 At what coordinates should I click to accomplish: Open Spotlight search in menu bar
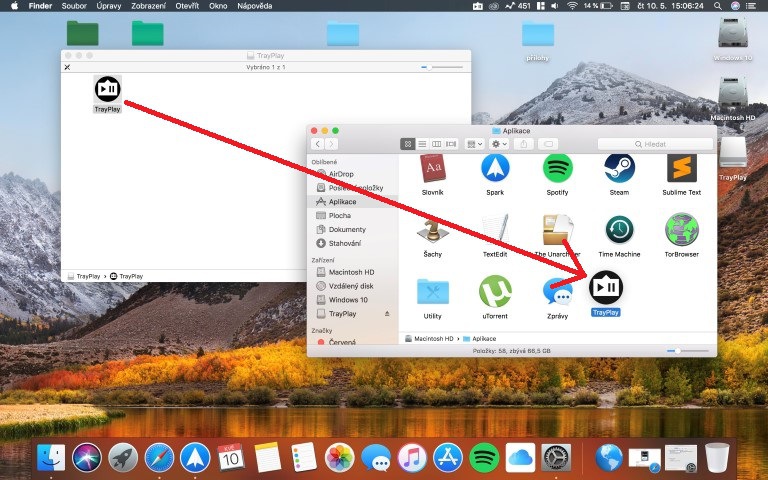pyautogui.click(x=718, y=6)
